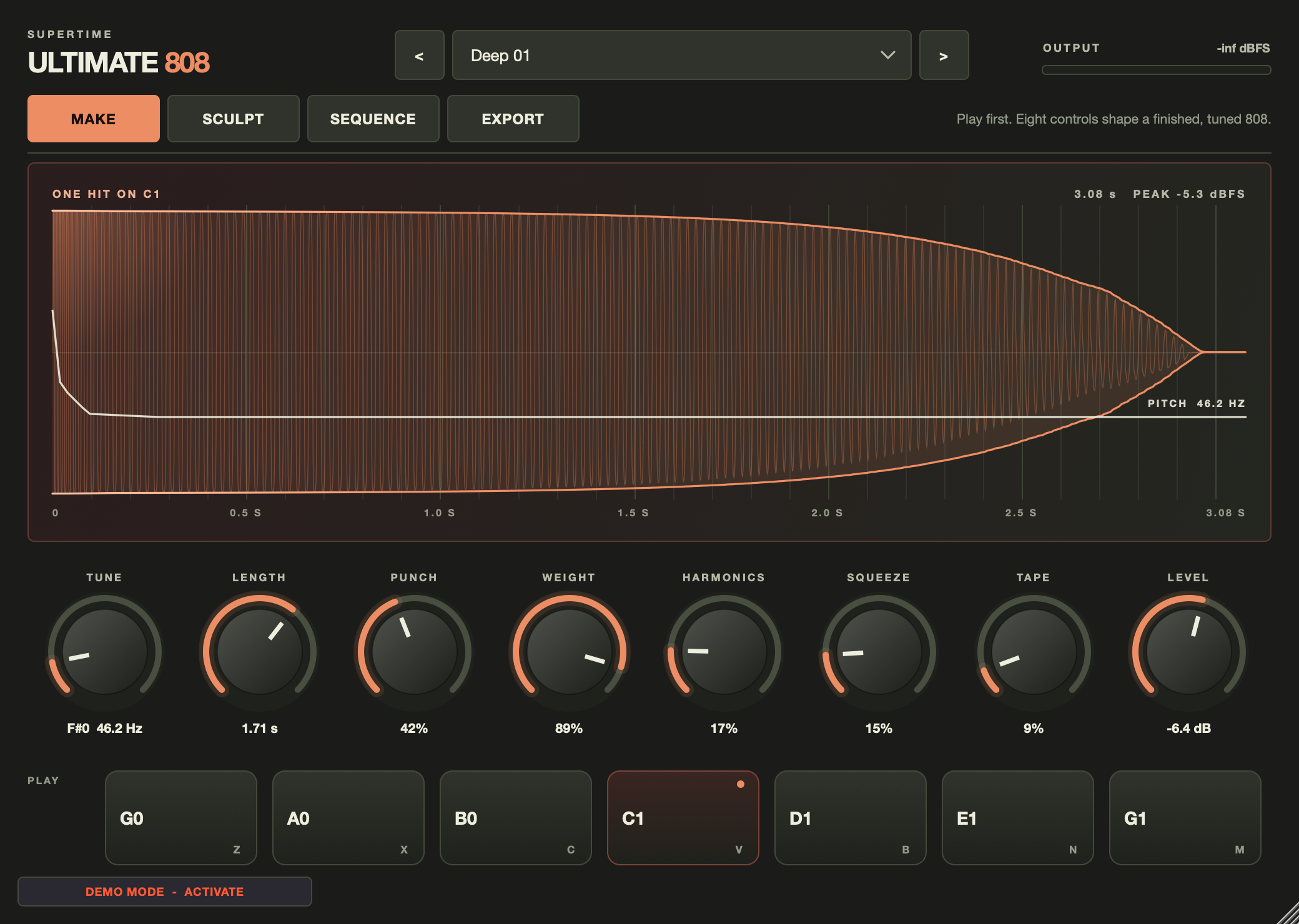
Task: Trigger the A0 pad
Action: (348, 818)
